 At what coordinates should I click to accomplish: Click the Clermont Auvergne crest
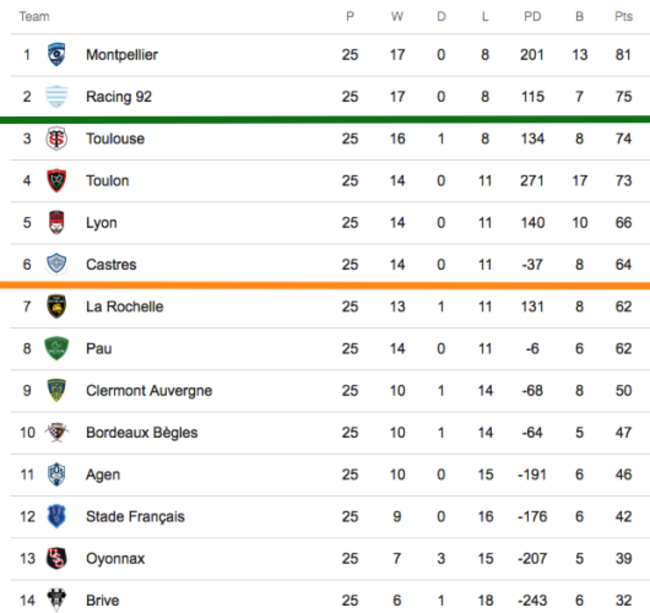57,390
